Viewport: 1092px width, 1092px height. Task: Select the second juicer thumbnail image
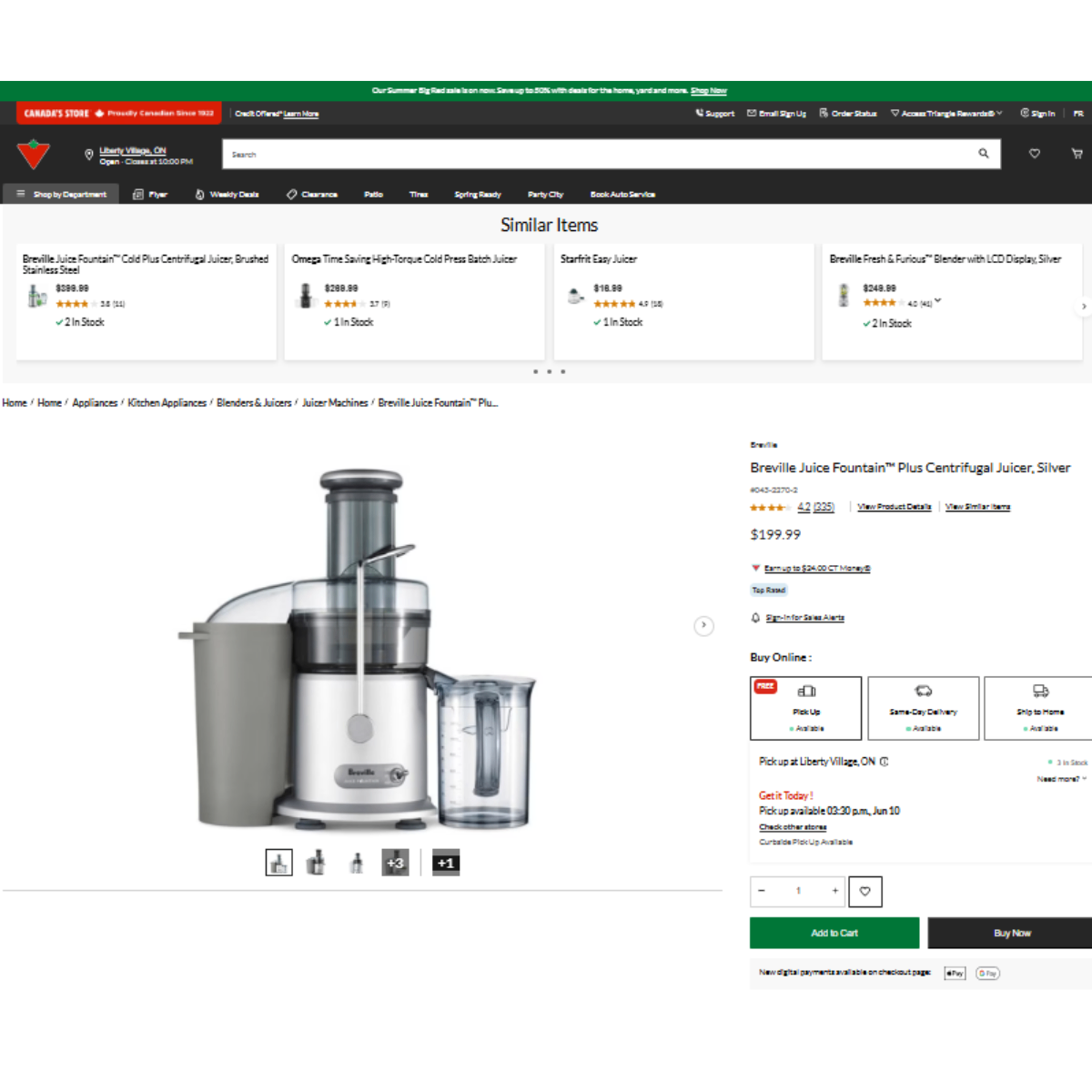click(x=317, y=863)
